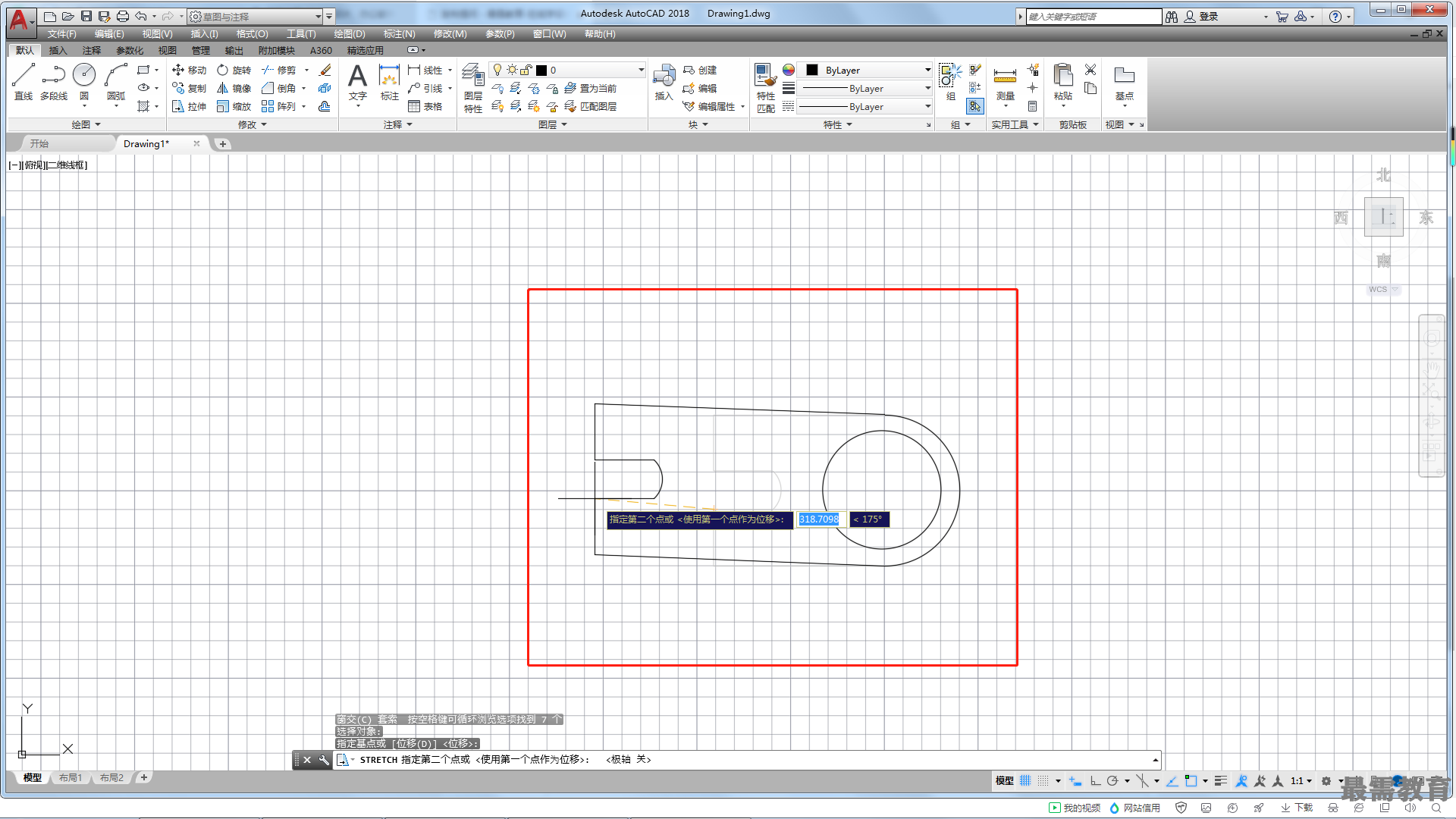This screenshot has width=1456, height=819.
Task: Activate the Scale (缩放) tool
Action: point(234,106)
